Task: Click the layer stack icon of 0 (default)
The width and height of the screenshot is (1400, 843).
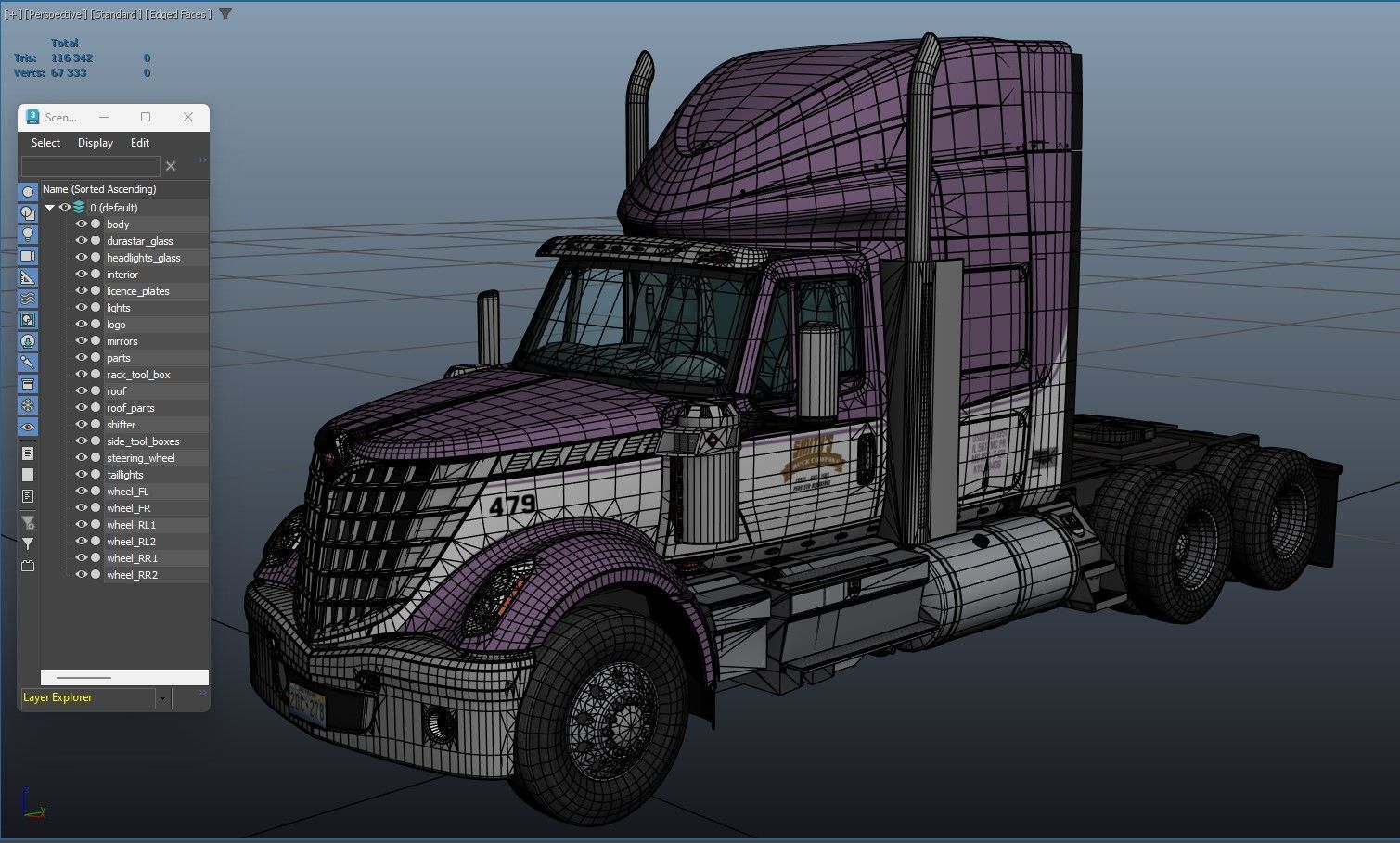Action: coord(79,207)
